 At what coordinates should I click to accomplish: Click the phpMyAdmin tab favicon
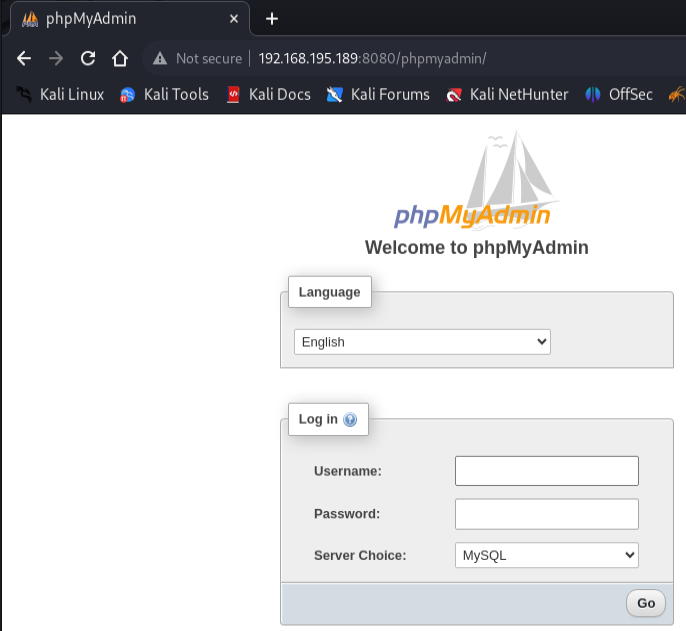(30, 19)
